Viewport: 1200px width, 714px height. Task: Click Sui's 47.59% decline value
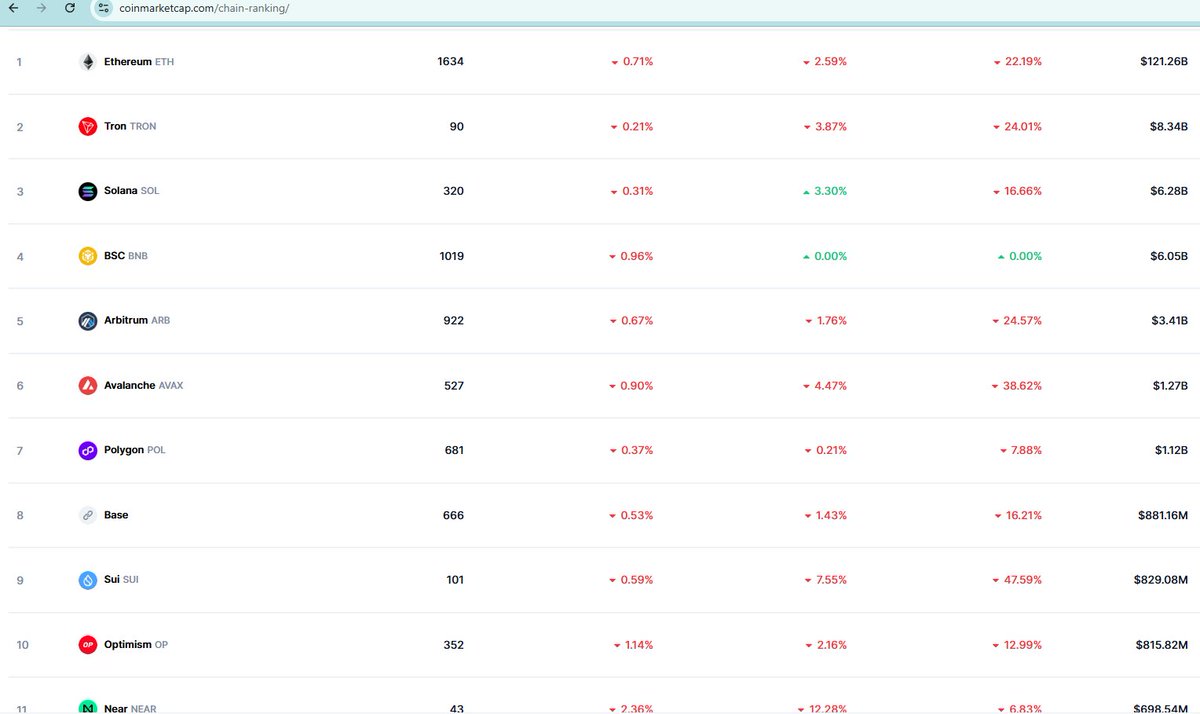[x=1017, y=580]
